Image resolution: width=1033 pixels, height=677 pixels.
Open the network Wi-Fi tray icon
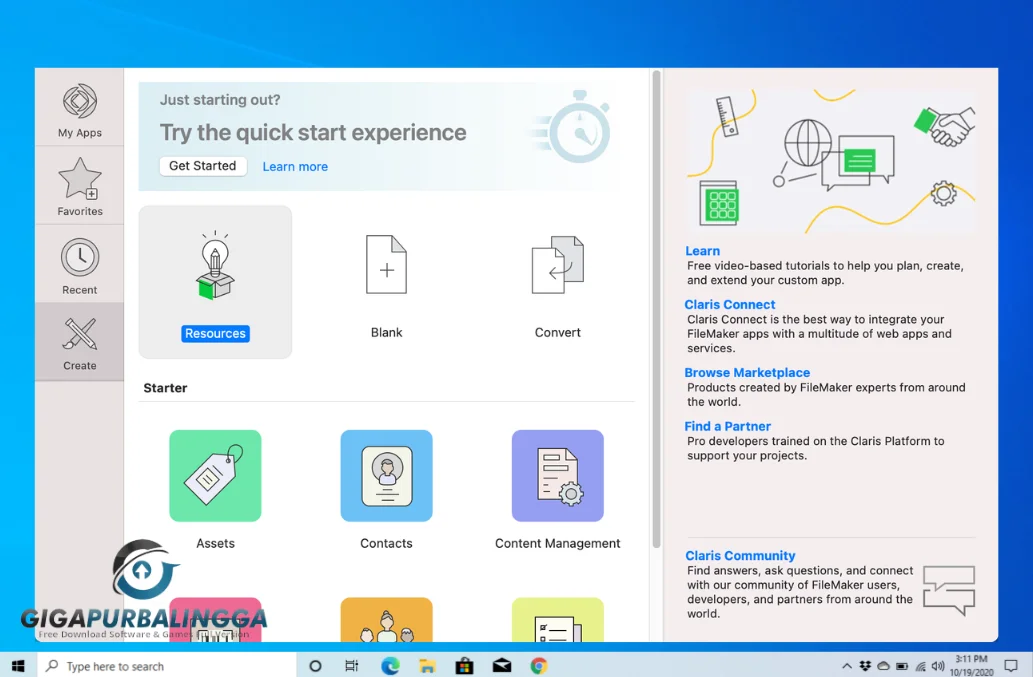[x=920, y=666]
